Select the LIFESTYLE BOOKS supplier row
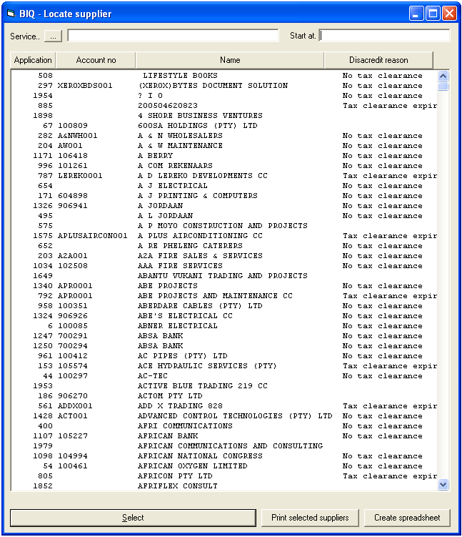The height and width of the screenshot is (537, 462). tap(224, 75)
